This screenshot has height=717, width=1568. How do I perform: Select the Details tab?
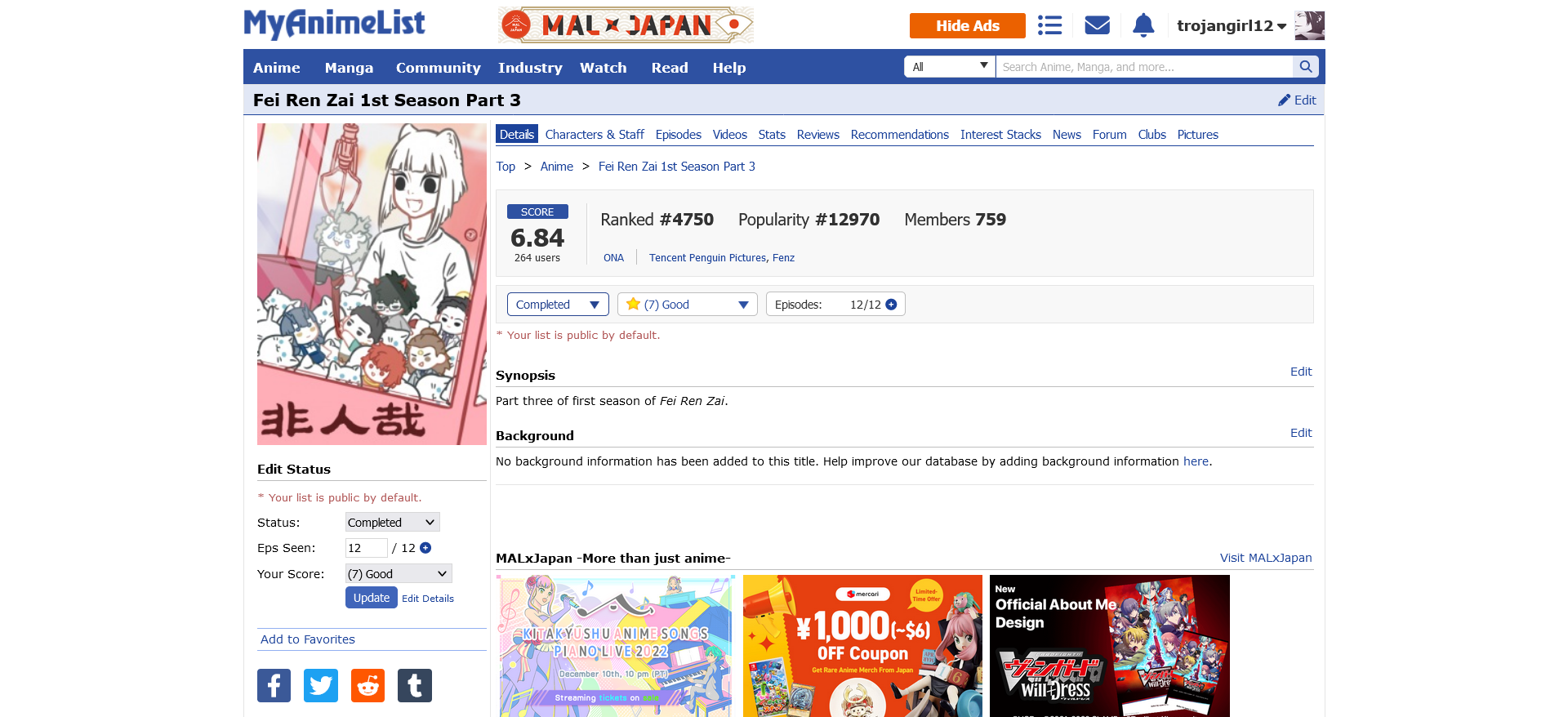(x=517, y=135)
